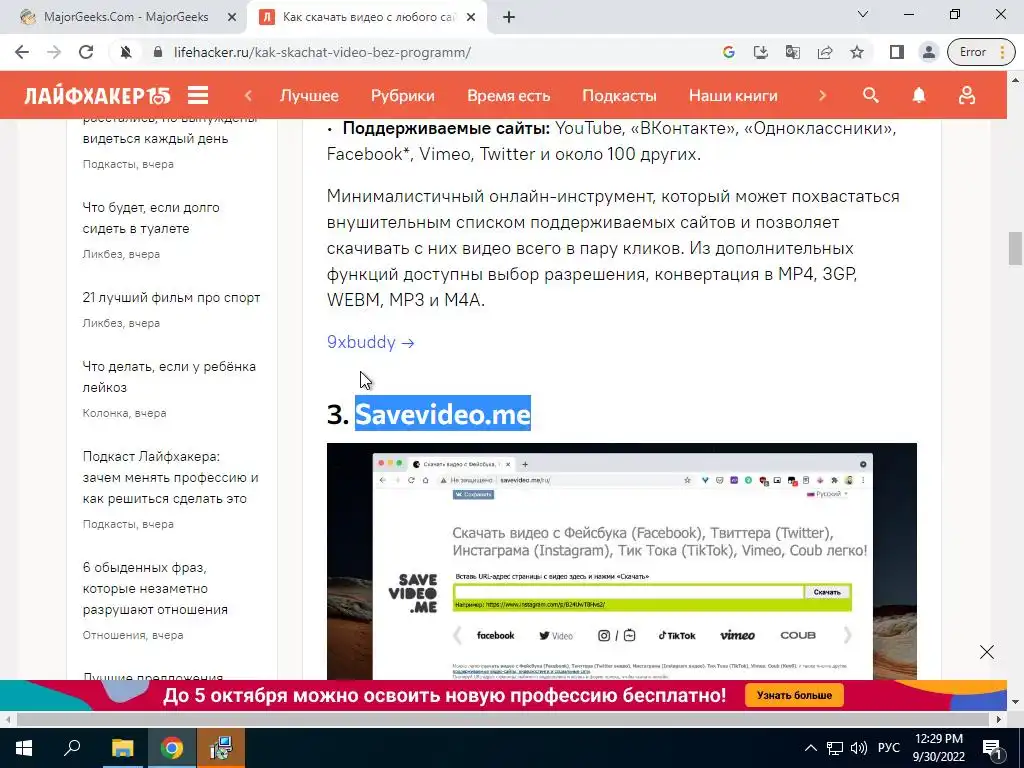
Task: Open the Windows notification center icon
Action: [993, 748]
